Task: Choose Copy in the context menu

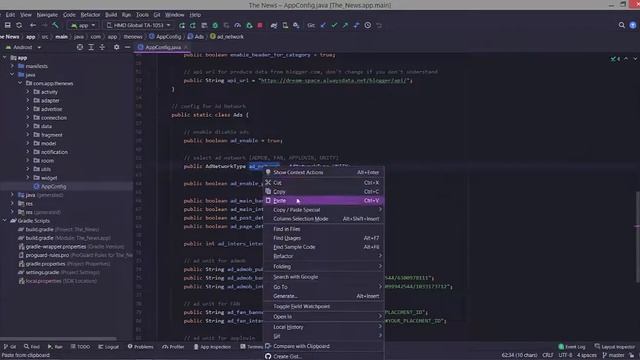Action: click(x=323, y=192)
